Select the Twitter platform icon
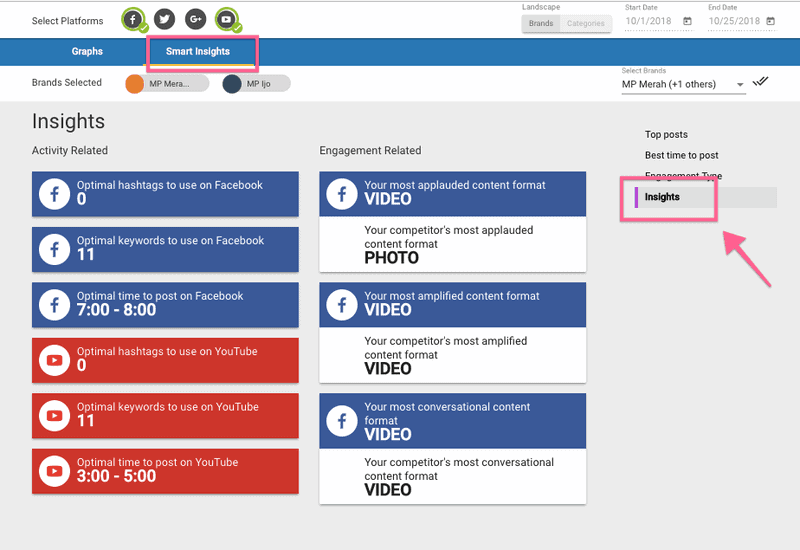800x550 pixels. coord(165,19)
